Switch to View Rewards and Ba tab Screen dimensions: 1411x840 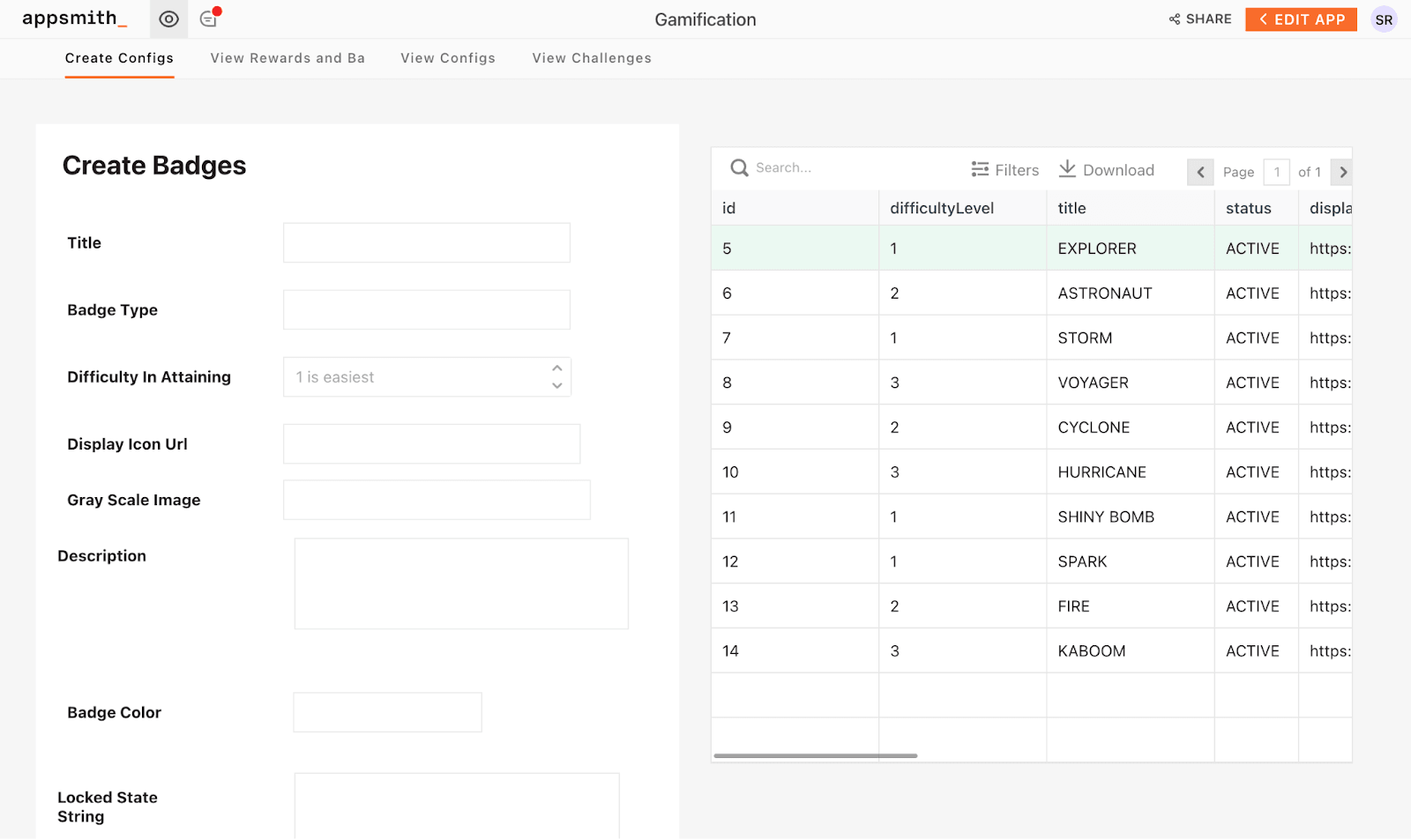(287, 58)
